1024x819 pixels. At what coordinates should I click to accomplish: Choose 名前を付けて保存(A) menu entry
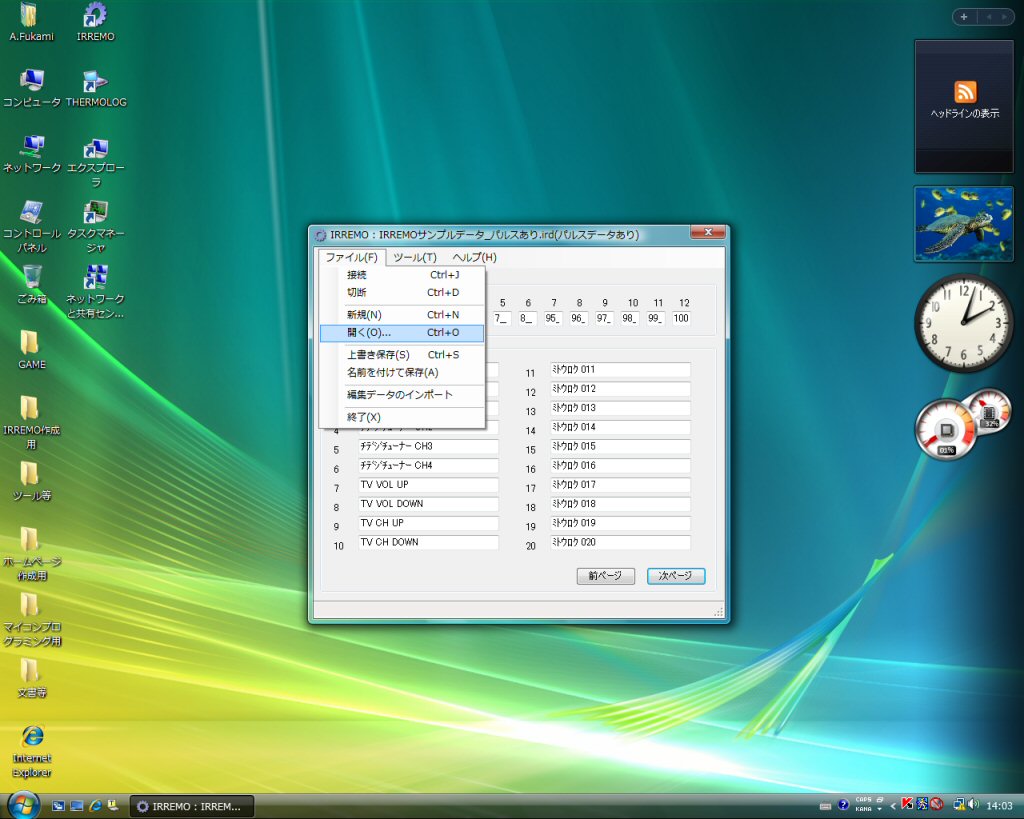(402, 372)
